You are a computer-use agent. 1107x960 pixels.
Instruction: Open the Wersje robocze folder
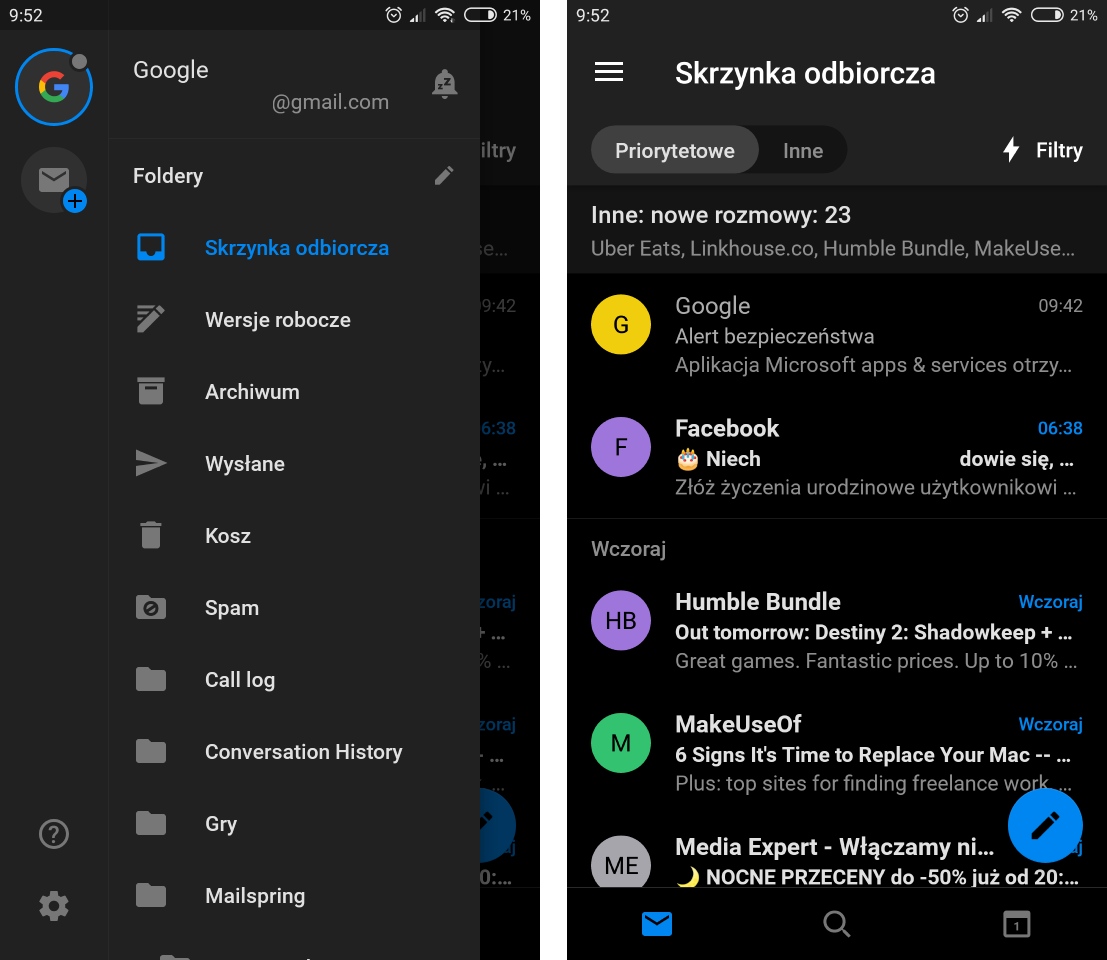coord(294,320)
